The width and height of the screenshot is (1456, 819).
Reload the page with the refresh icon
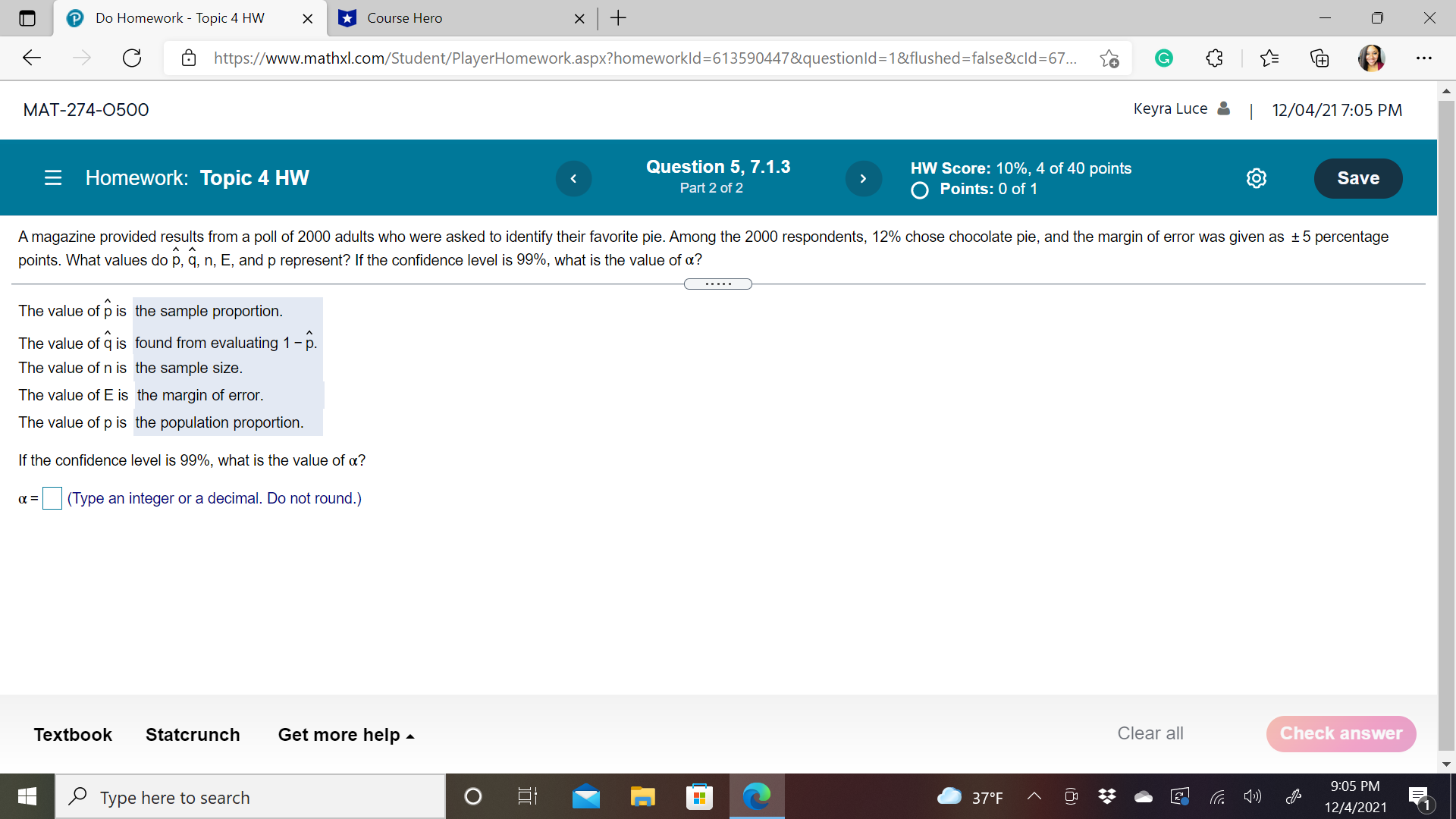(x=132, y=58)
